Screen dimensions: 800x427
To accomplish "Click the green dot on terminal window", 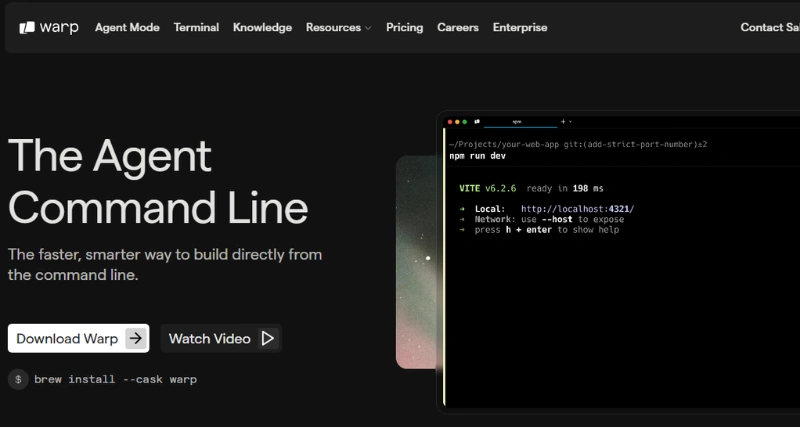I will click(x=463, y=121).
